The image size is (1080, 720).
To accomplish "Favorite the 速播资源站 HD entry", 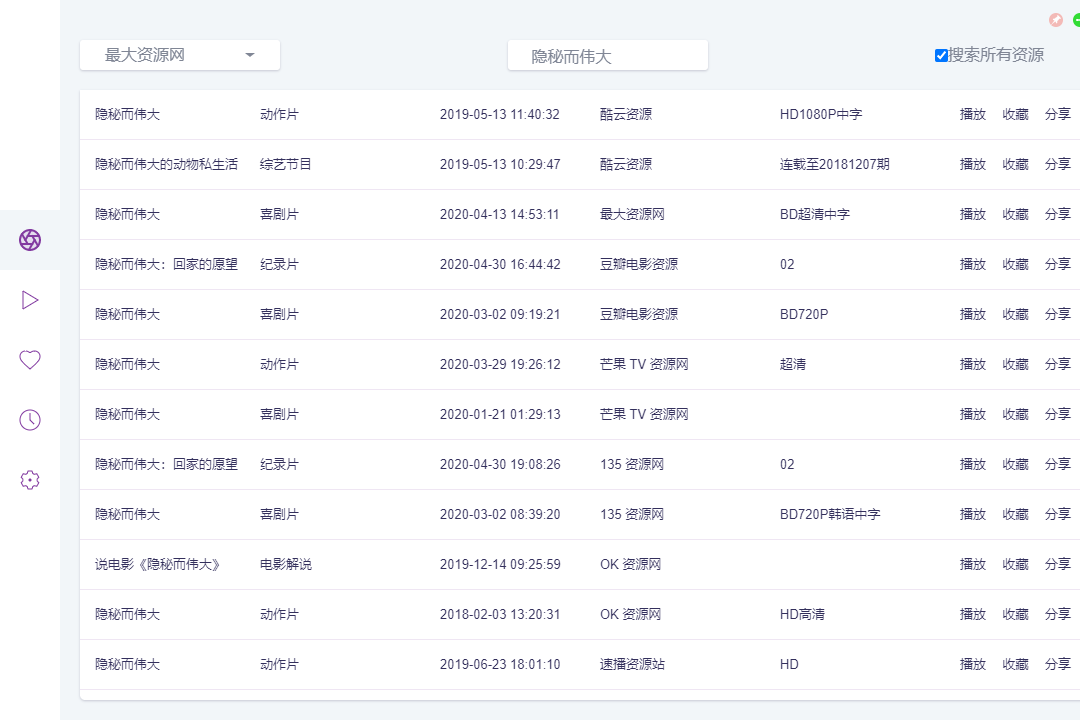I will click(1015, 664).
